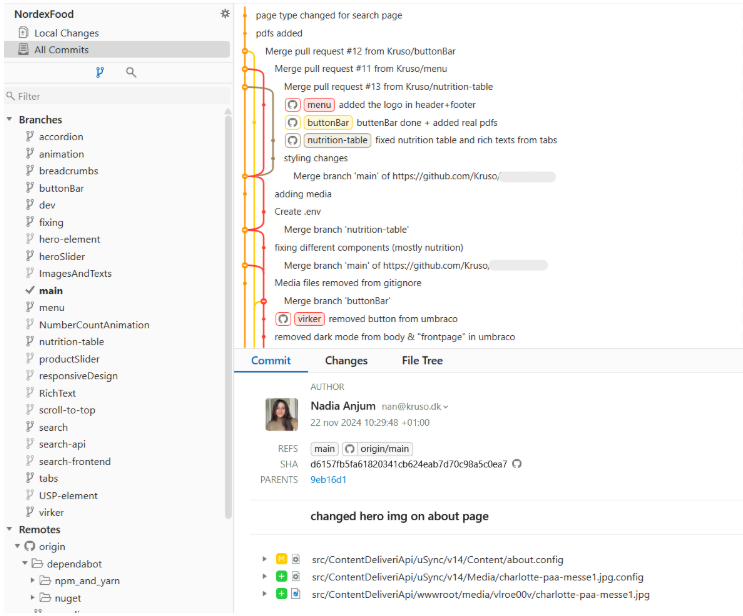This screenshot has height=616, width=743.
Task: Click the branch view icon above the filter
Action: pyautogui.click(x=100, y=72)
